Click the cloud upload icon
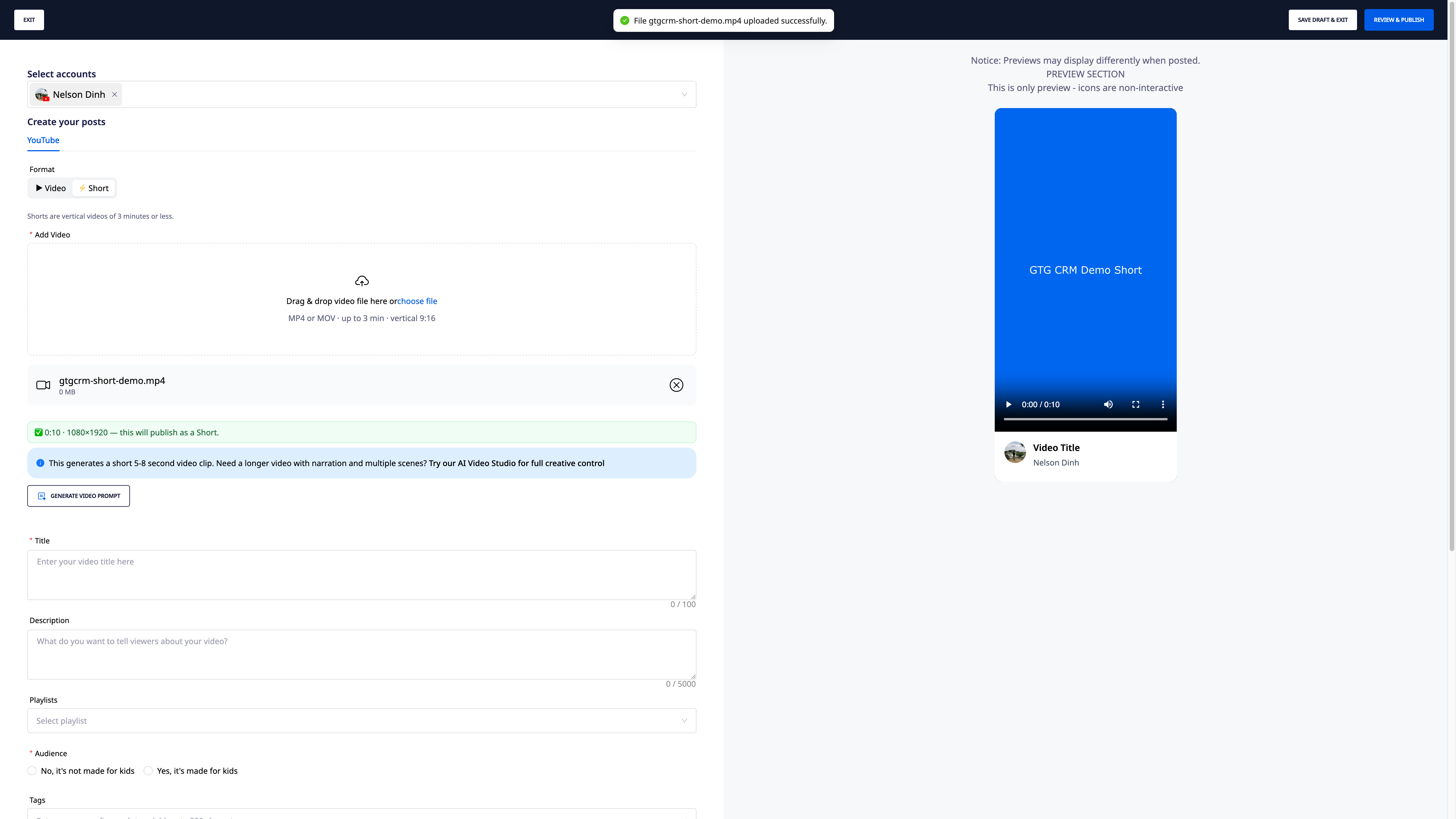The image size is (1456, 819). click(362, 281)
